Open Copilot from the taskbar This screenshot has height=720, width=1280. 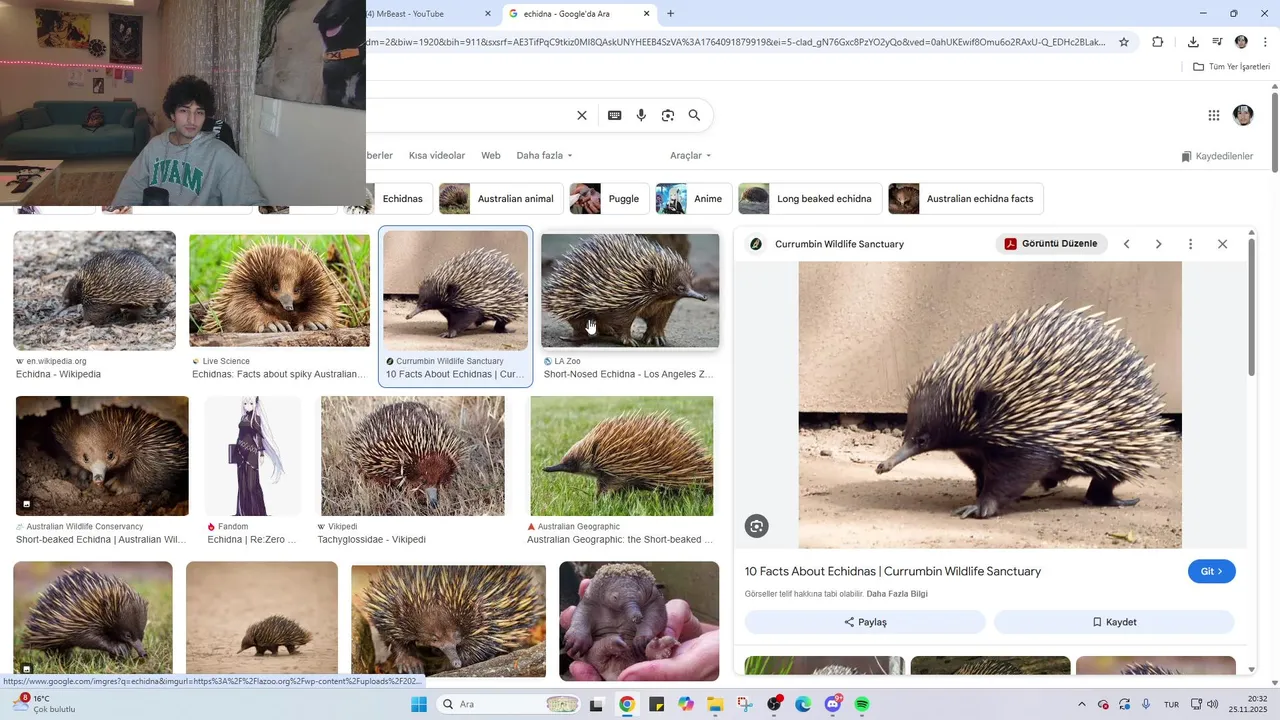(686, 704)
